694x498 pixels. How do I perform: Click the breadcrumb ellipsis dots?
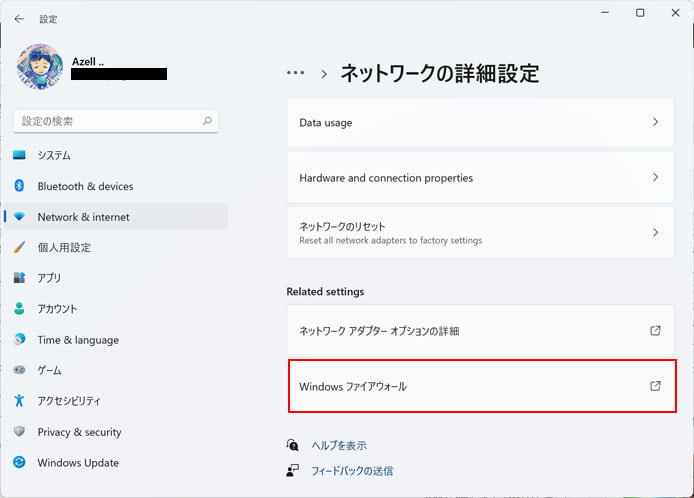[295, 73]
